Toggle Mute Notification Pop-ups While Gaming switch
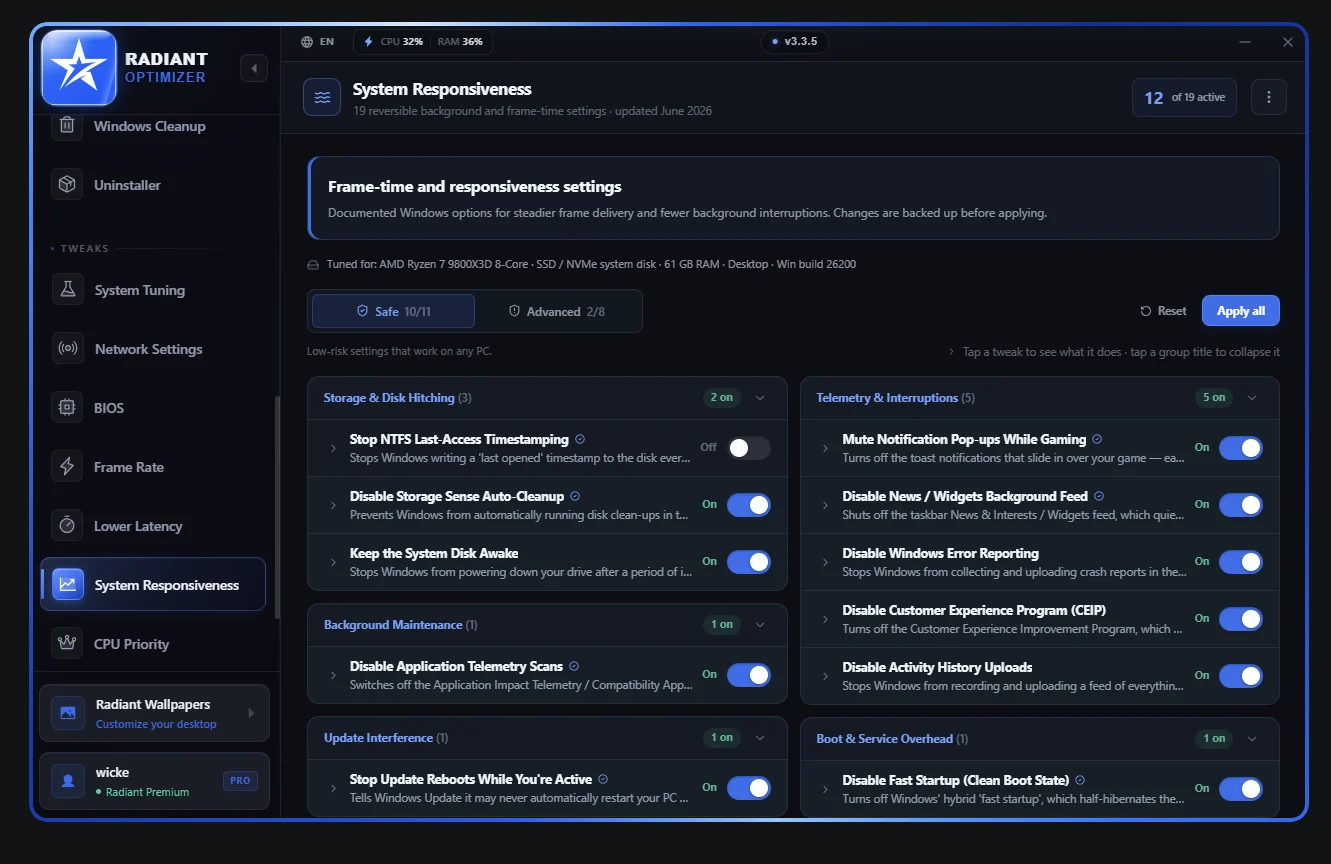1331x864 pixels. pyautogui.click(x=1241, y=448)
